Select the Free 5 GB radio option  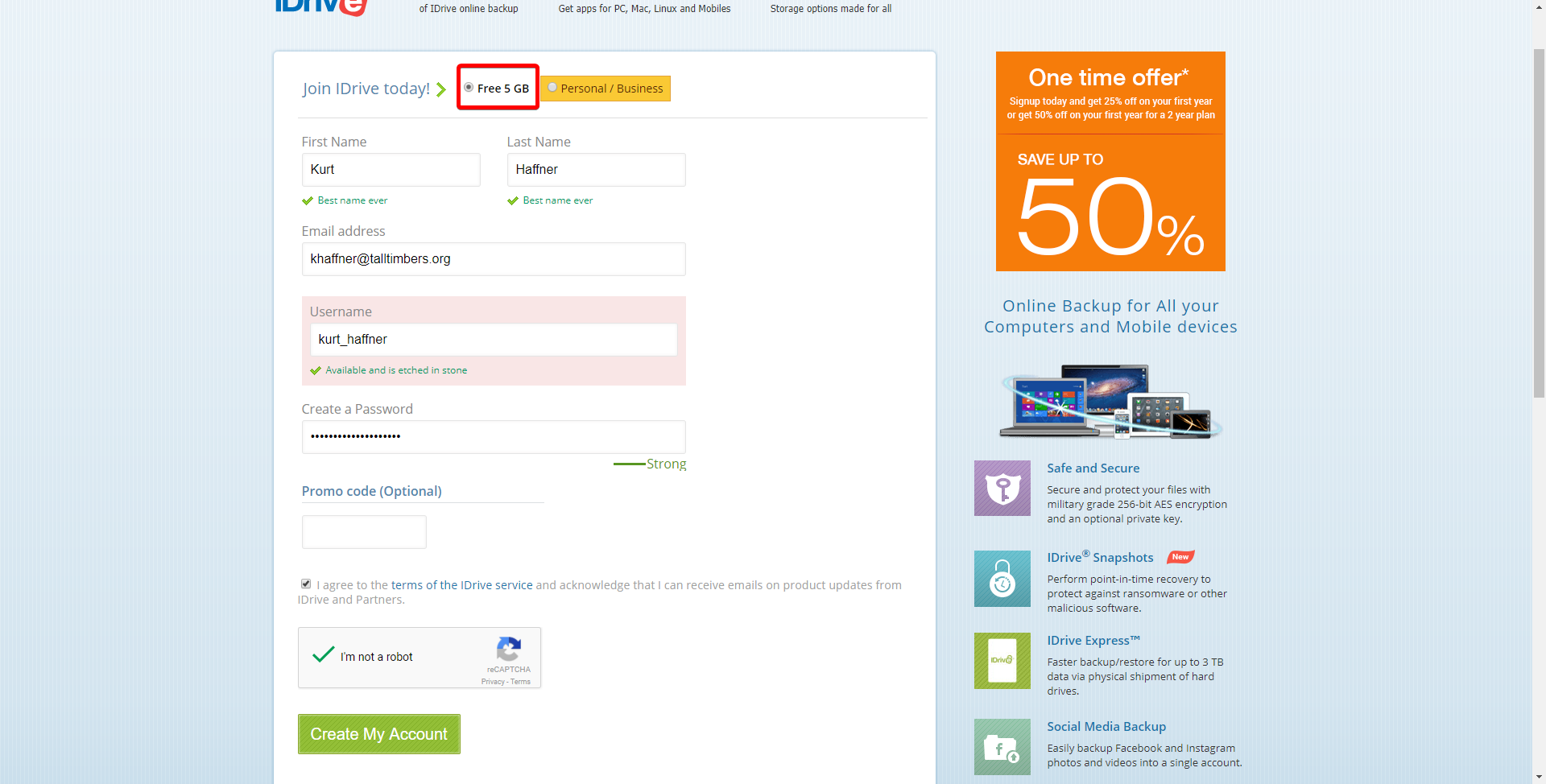(x=469, y=88)
